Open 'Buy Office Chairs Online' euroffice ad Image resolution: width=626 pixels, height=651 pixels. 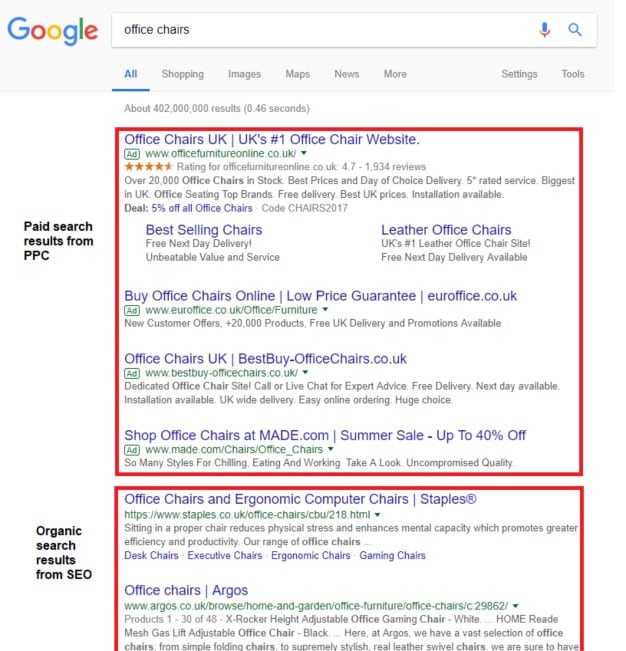click(x=320, y=296)
